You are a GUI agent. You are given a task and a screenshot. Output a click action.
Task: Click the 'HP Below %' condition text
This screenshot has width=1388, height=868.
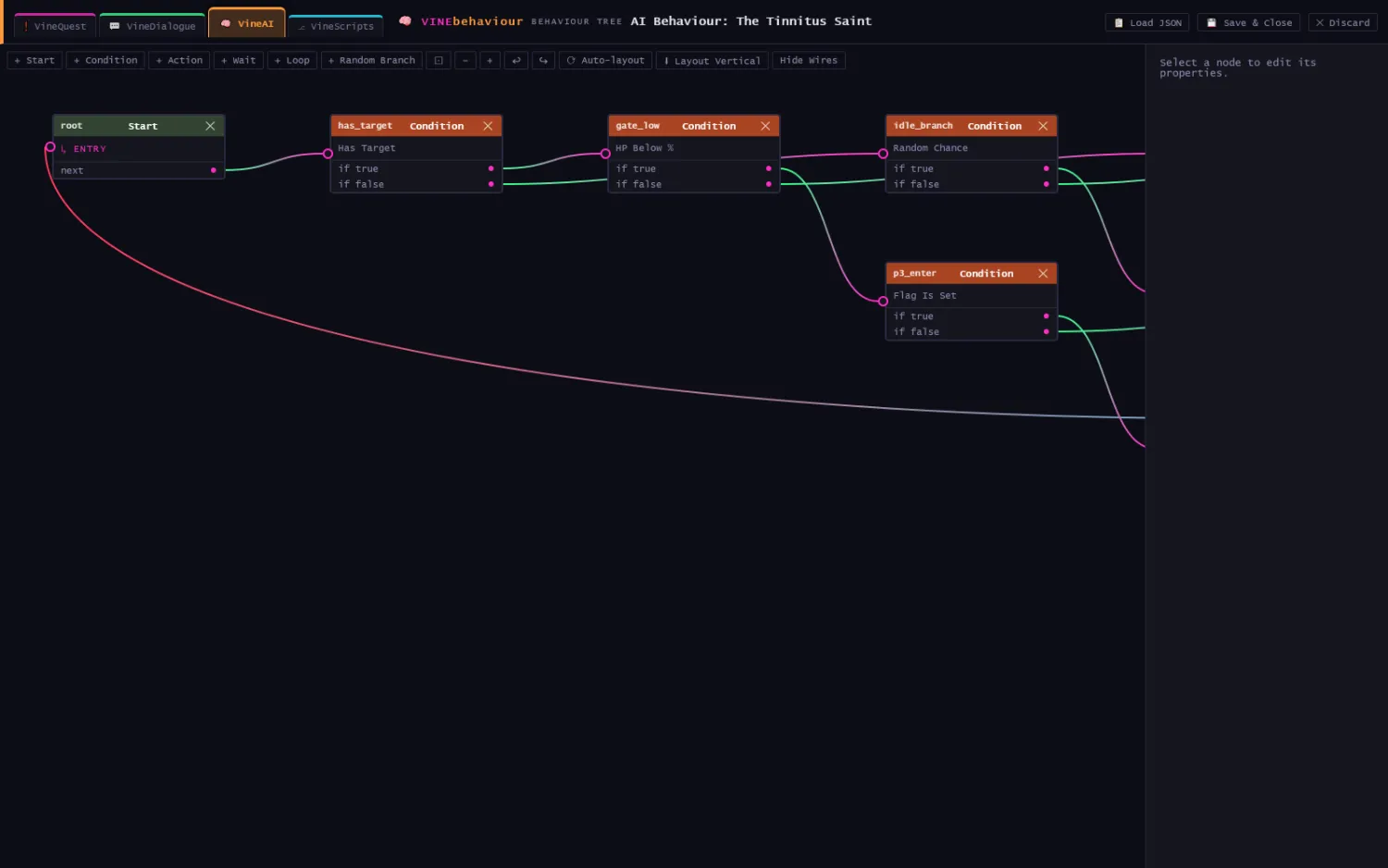tap(645, 148)
